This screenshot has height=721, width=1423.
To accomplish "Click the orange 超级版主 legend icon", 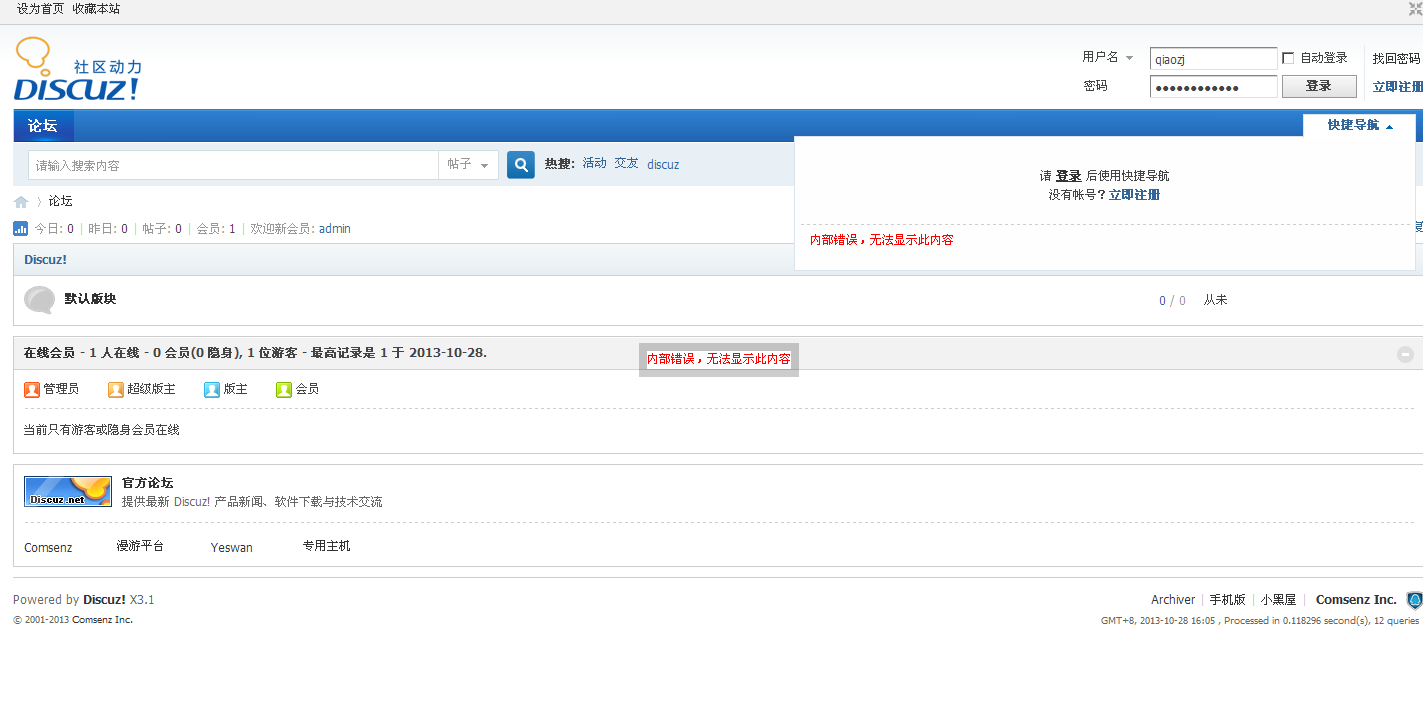I will 116,389.
